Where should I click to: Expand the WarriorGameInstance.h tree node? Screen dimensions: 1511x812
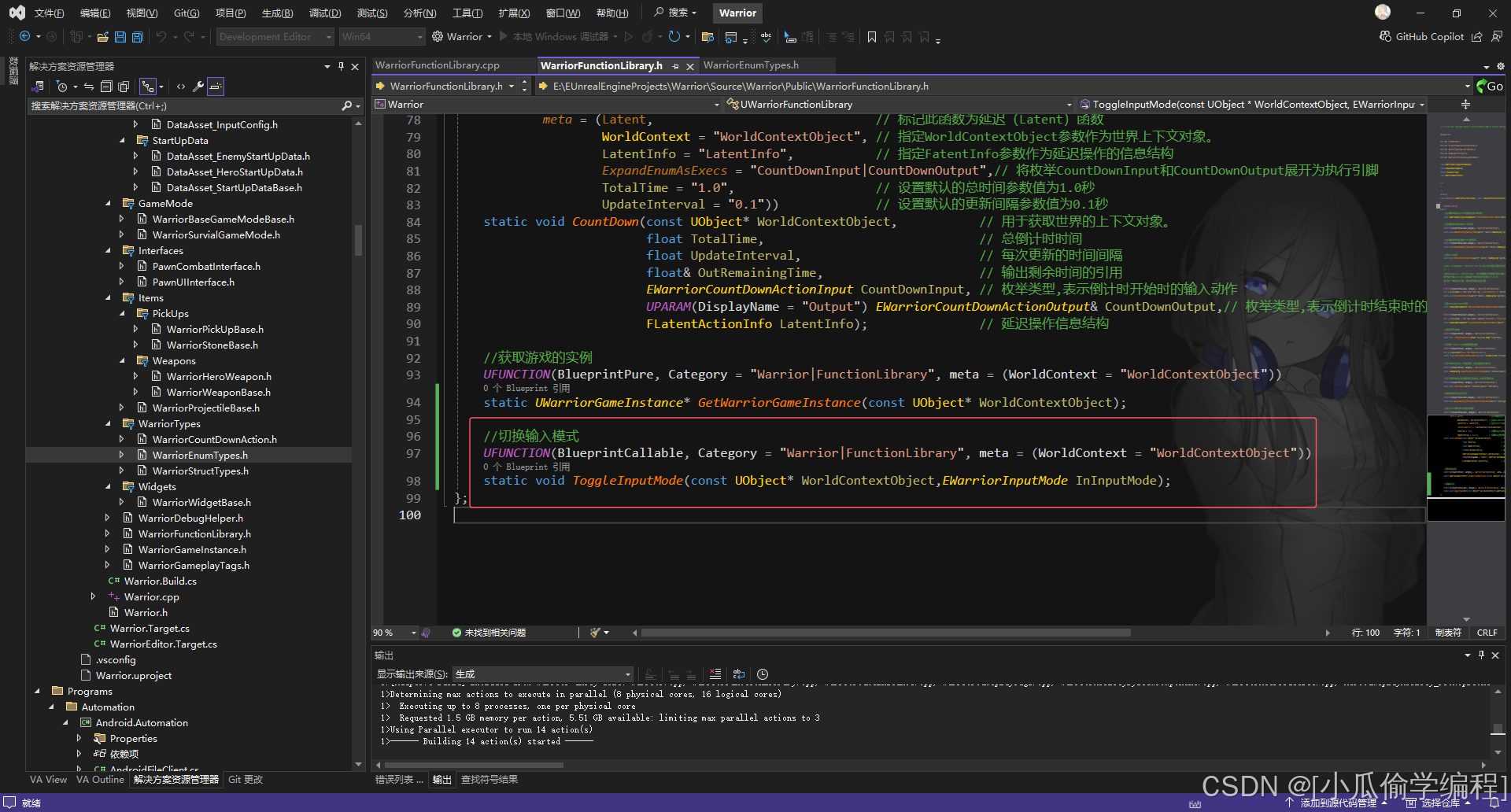(108, 549)
